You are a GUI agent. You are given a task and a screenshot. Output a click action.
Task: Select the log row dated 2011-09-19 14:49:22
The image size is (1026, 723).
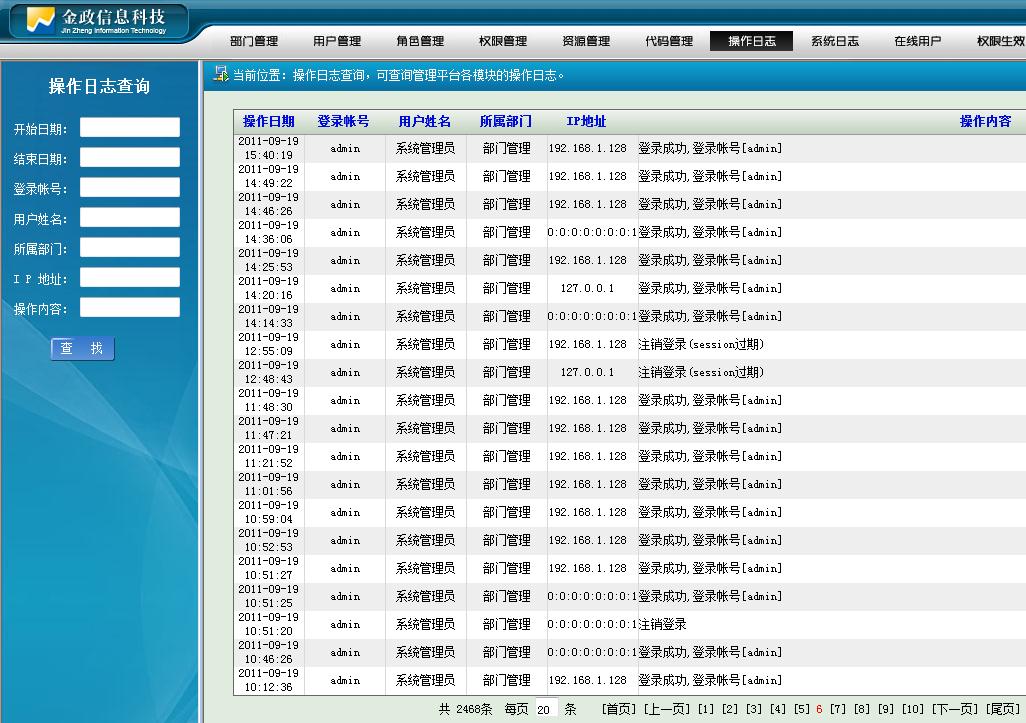[x=629, y=177]
